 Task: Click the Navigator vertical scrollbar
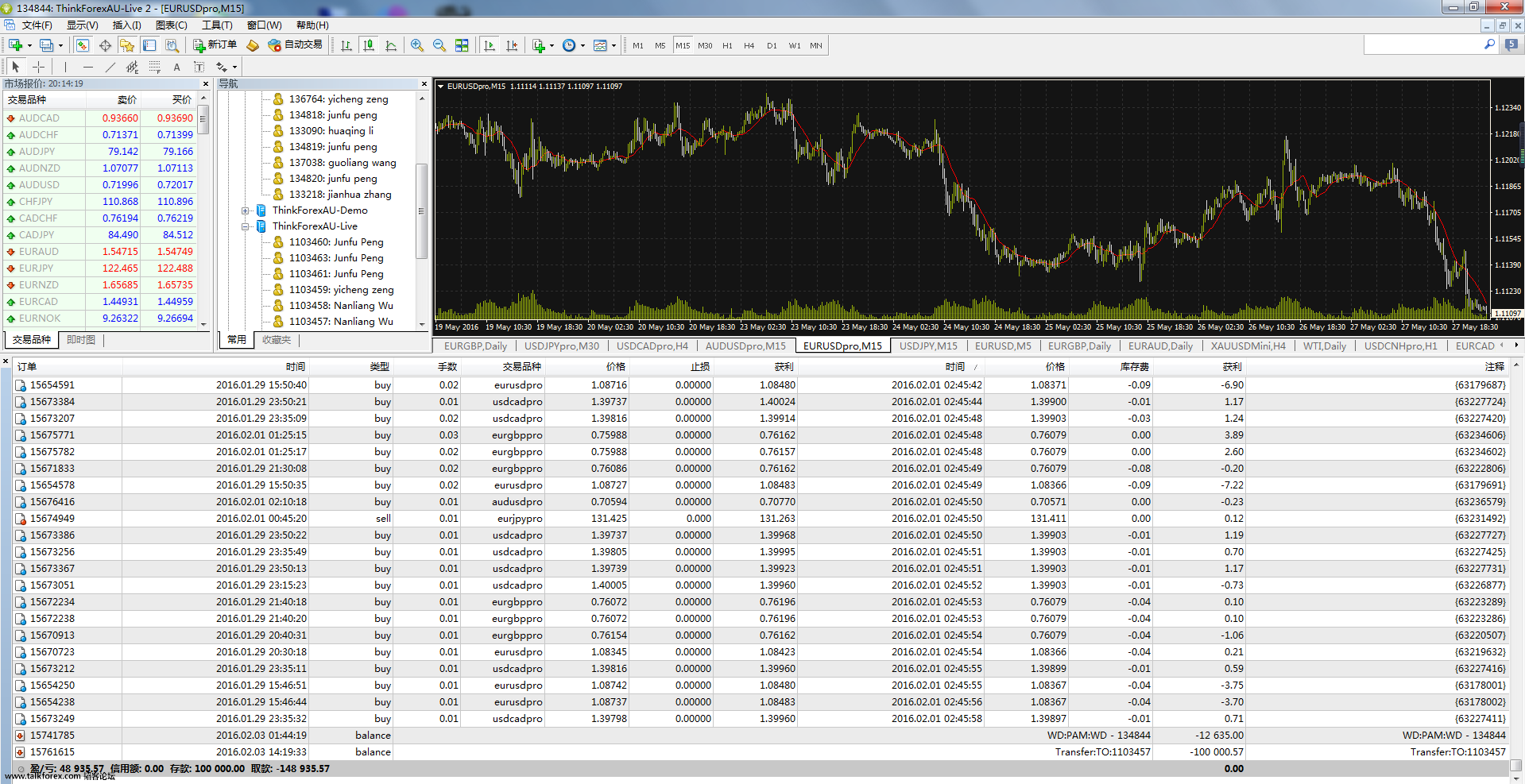coord(421,210)
